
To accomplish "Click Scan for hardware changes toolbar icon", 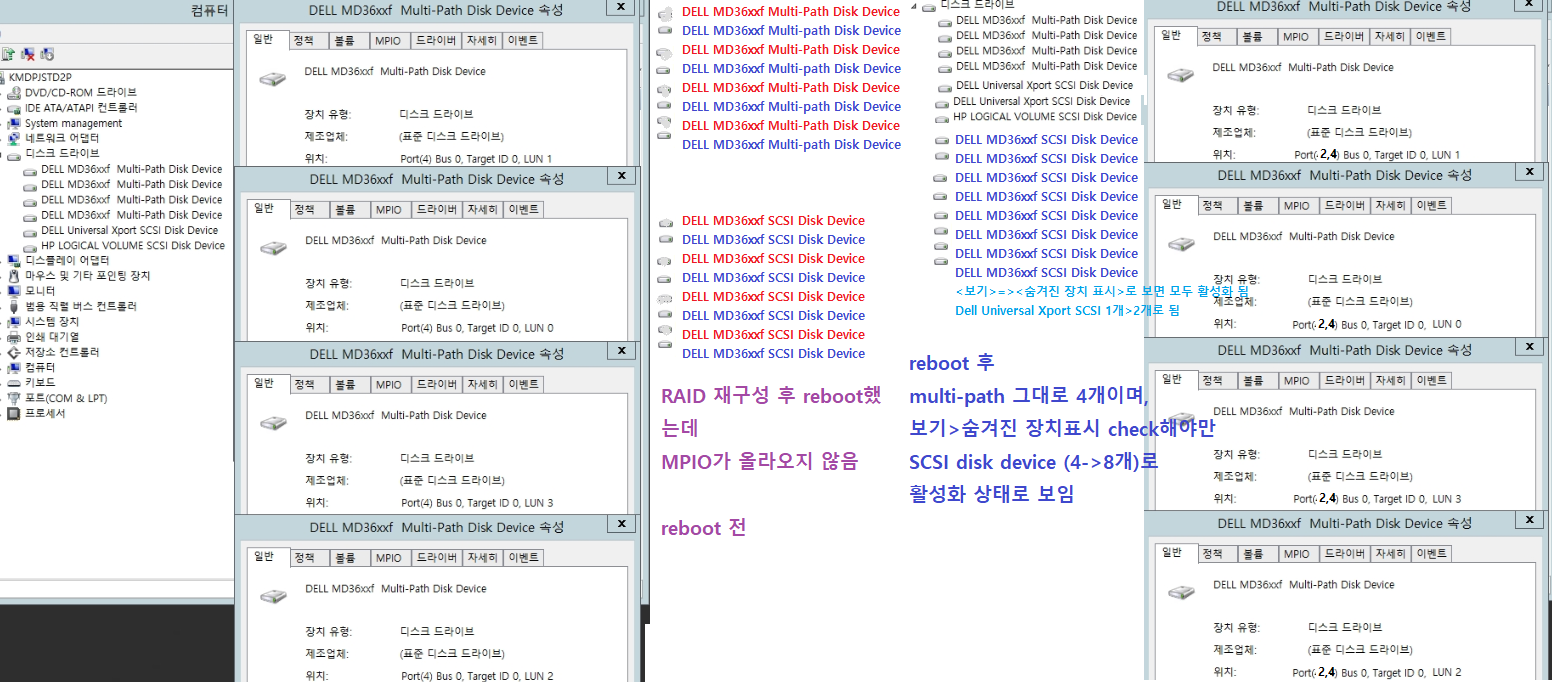I will 47,54.
